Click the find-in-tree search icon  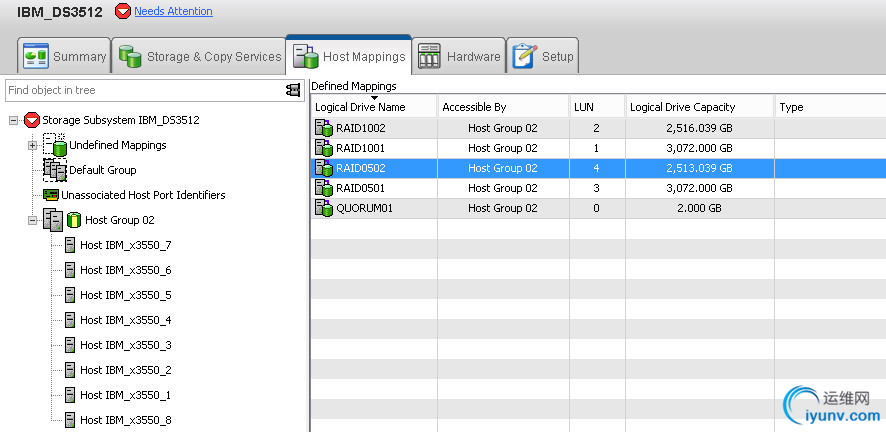(x=293, y=90)
